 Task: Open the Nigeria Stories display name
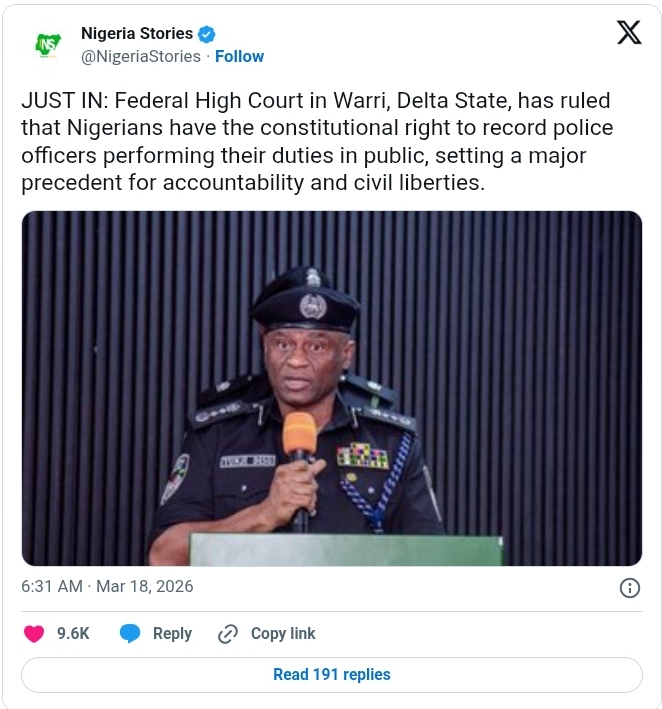tap(137, 34)
